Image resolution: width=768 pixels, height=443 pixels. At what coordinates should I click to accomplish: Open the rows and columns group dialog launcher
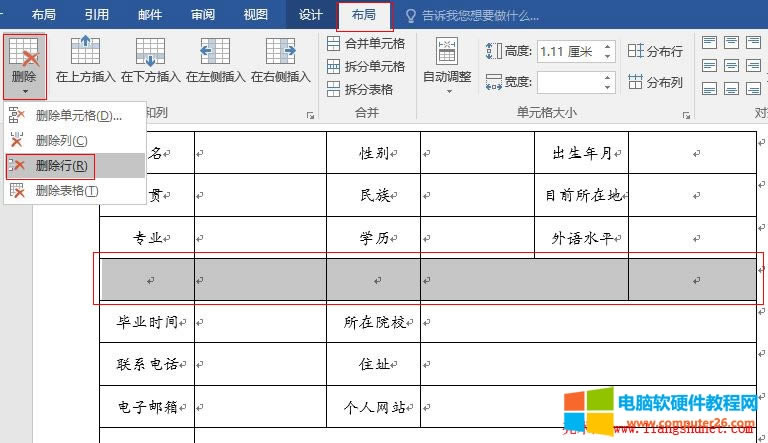click(x=310, y=116)
